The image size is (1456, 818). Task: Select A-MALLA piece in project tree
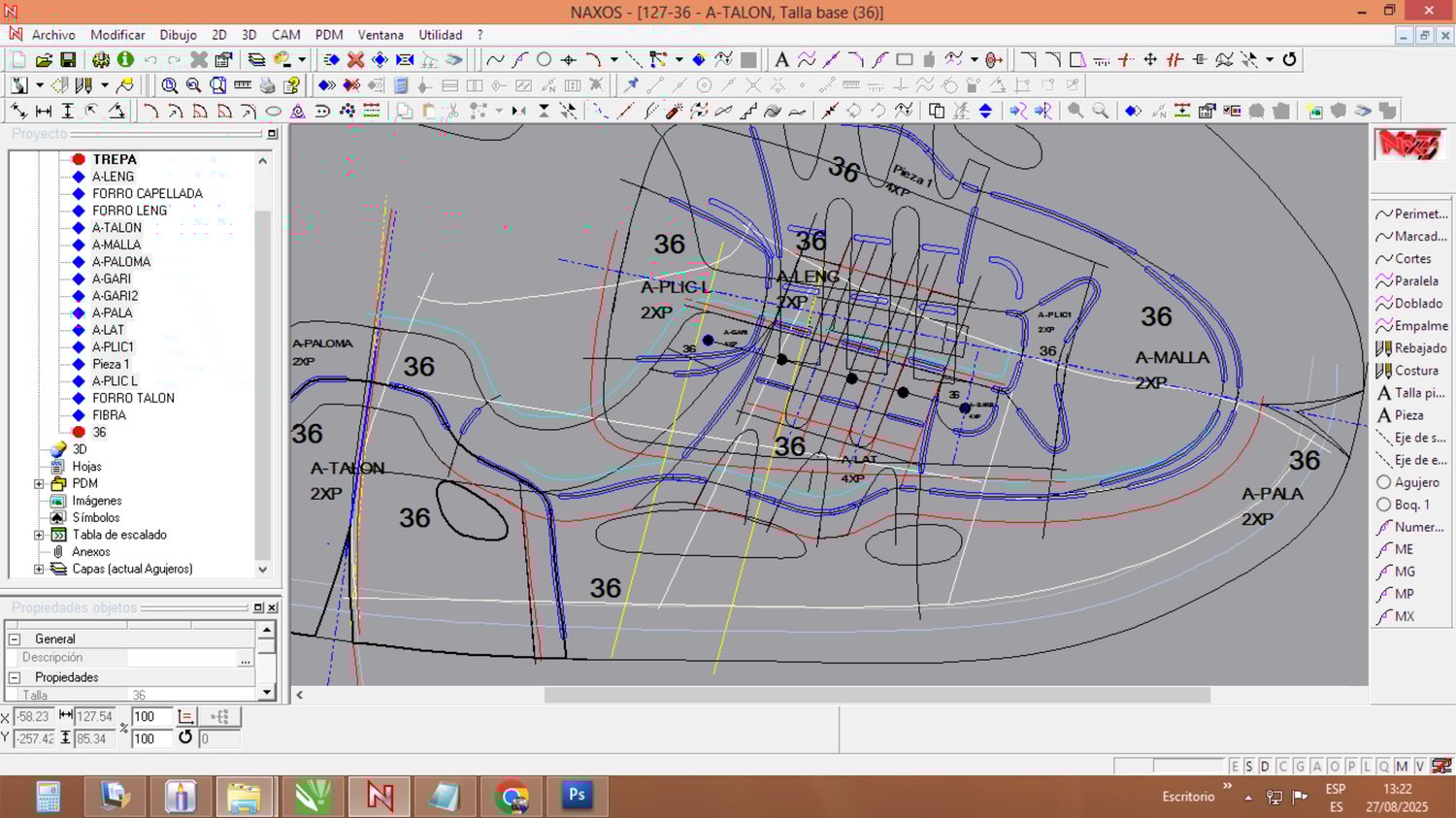tap(116, 245)
